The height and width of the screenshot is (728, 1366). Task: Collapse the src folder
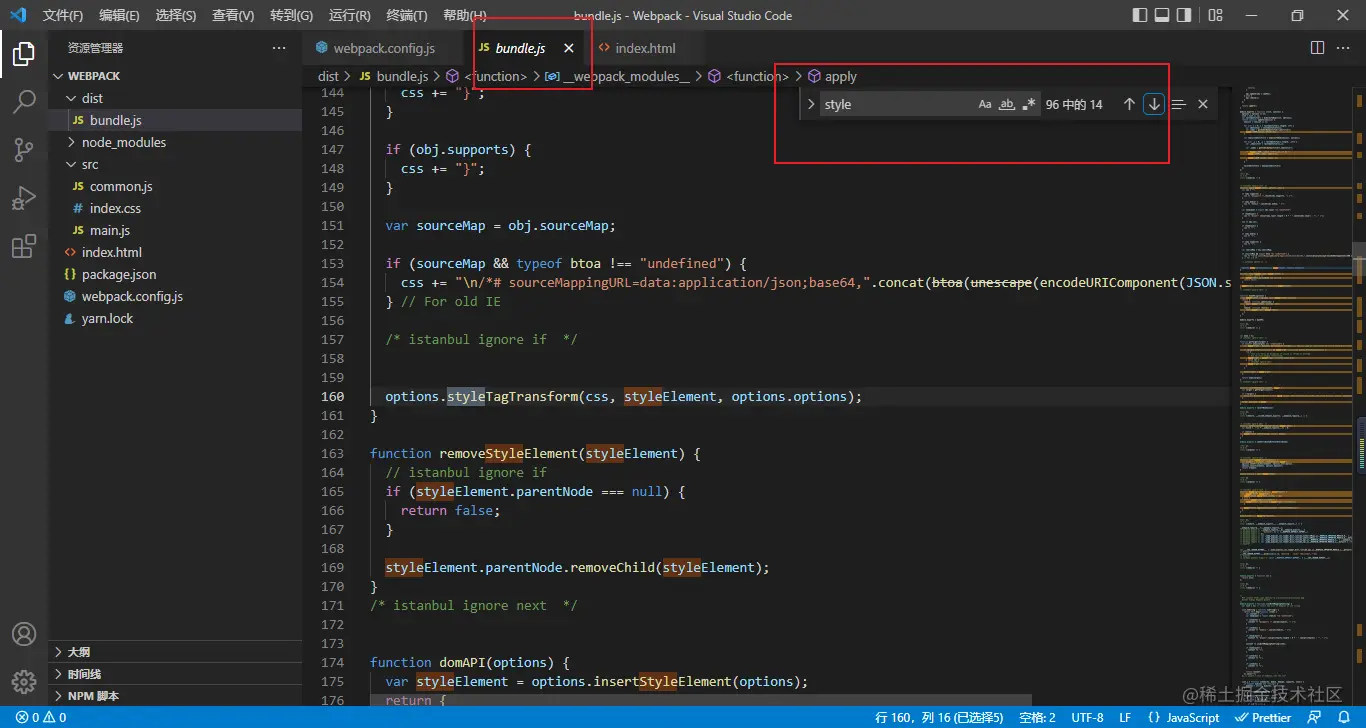175,164
